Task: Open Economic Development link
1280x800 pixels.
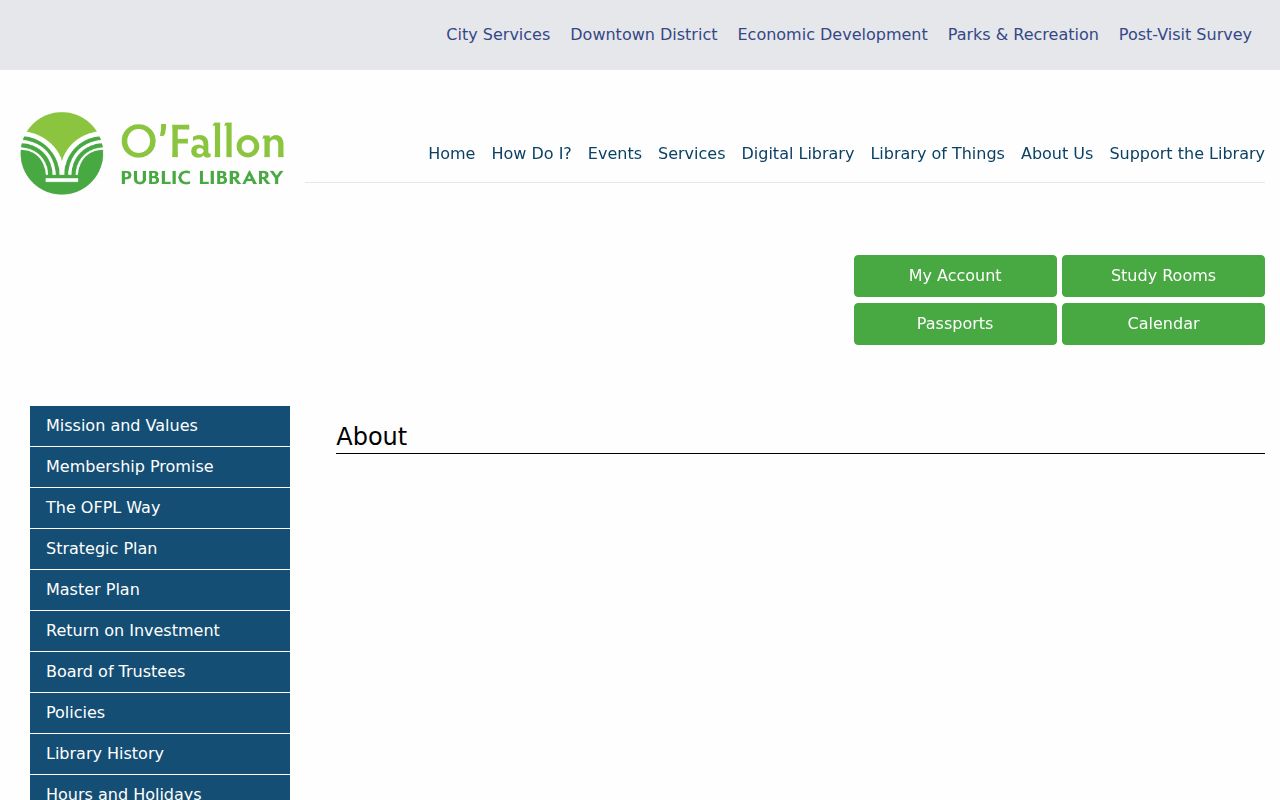Action: 833,35
